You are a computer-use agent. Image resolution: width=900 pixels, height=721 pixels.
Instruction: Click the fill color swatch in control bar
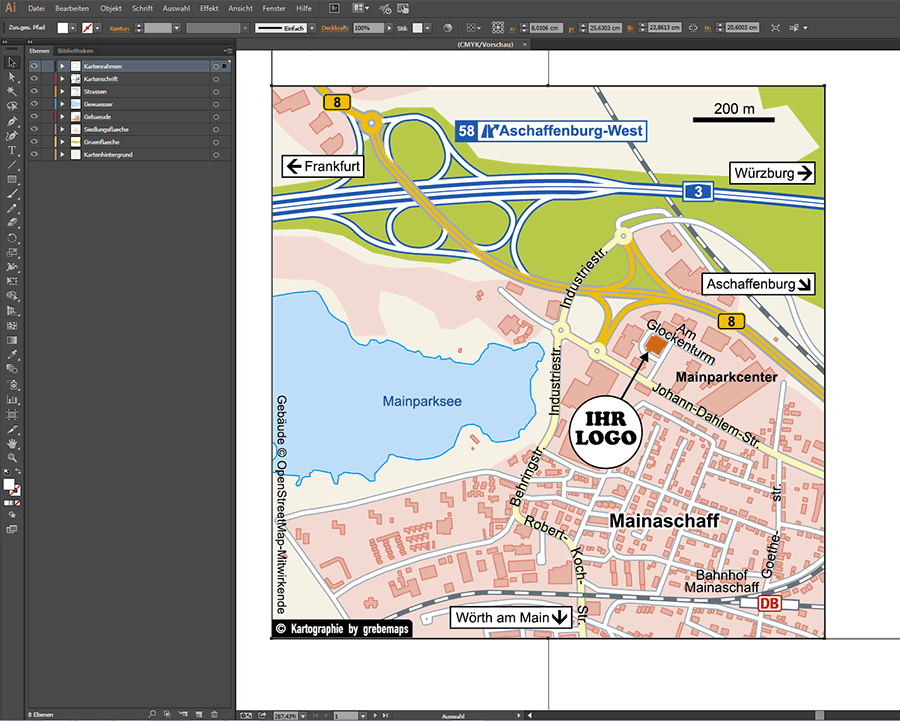(62, 28)
